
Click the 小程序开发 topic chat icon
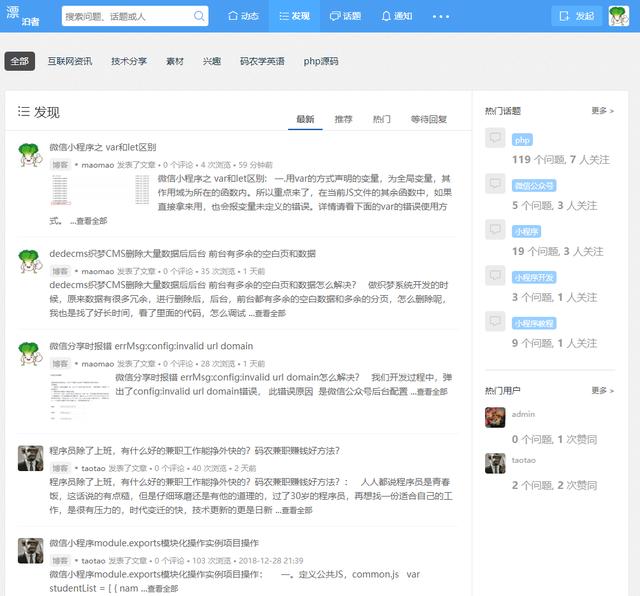click(x=495, y=275)
